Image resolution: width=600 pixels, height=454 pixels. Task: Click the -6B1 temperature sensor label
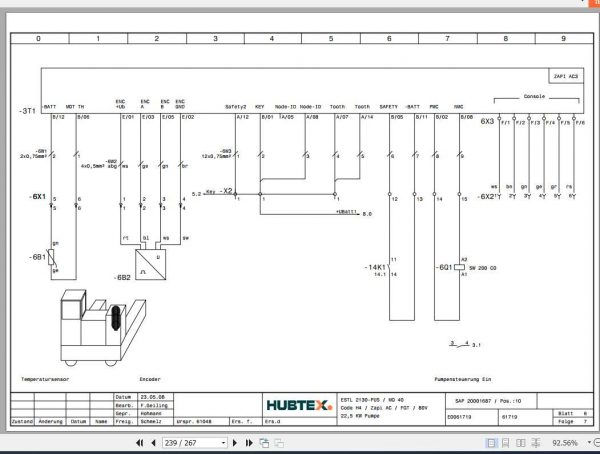37,257
